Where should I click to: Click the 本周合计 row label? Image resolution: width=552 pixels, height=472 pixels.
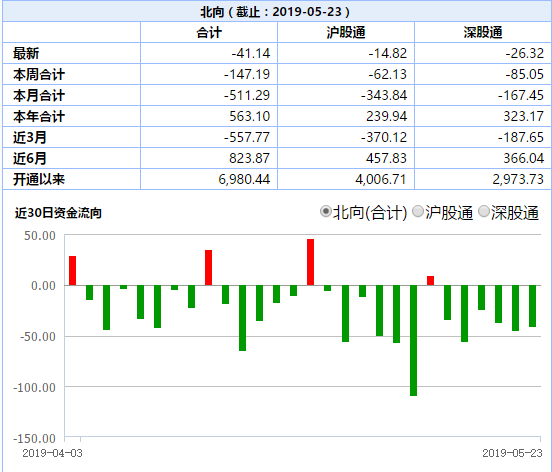click(39, 75)
